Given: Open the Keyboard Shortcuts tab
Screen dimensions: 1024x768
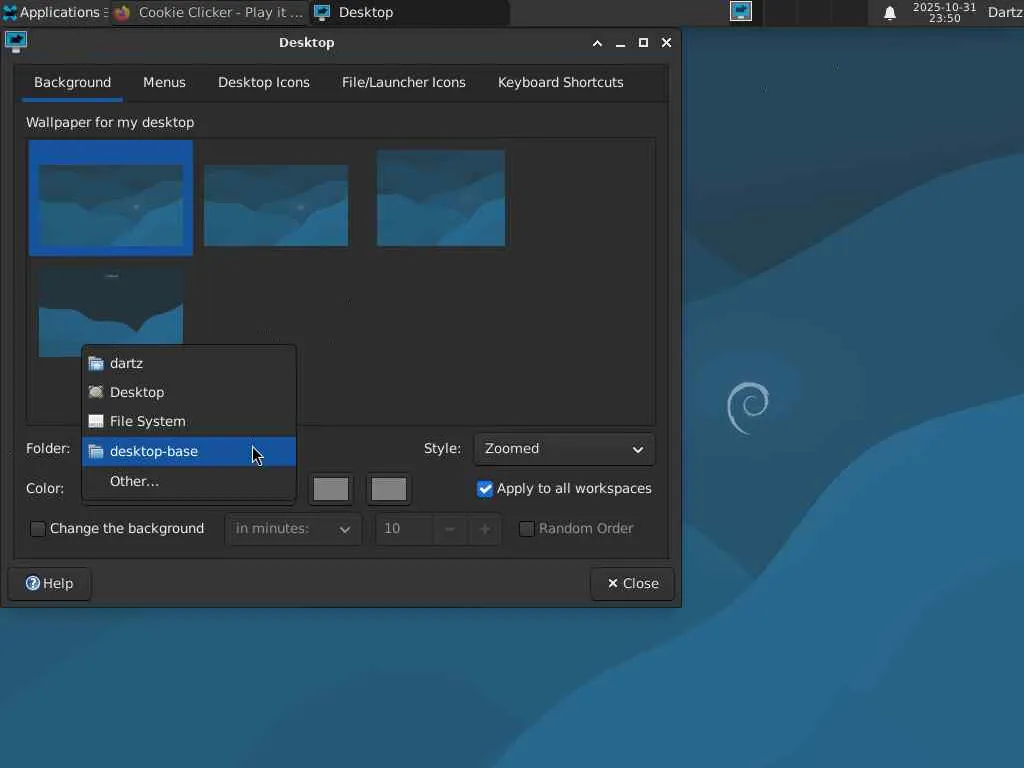Looking at the screenshot, I should pos(560,83).
